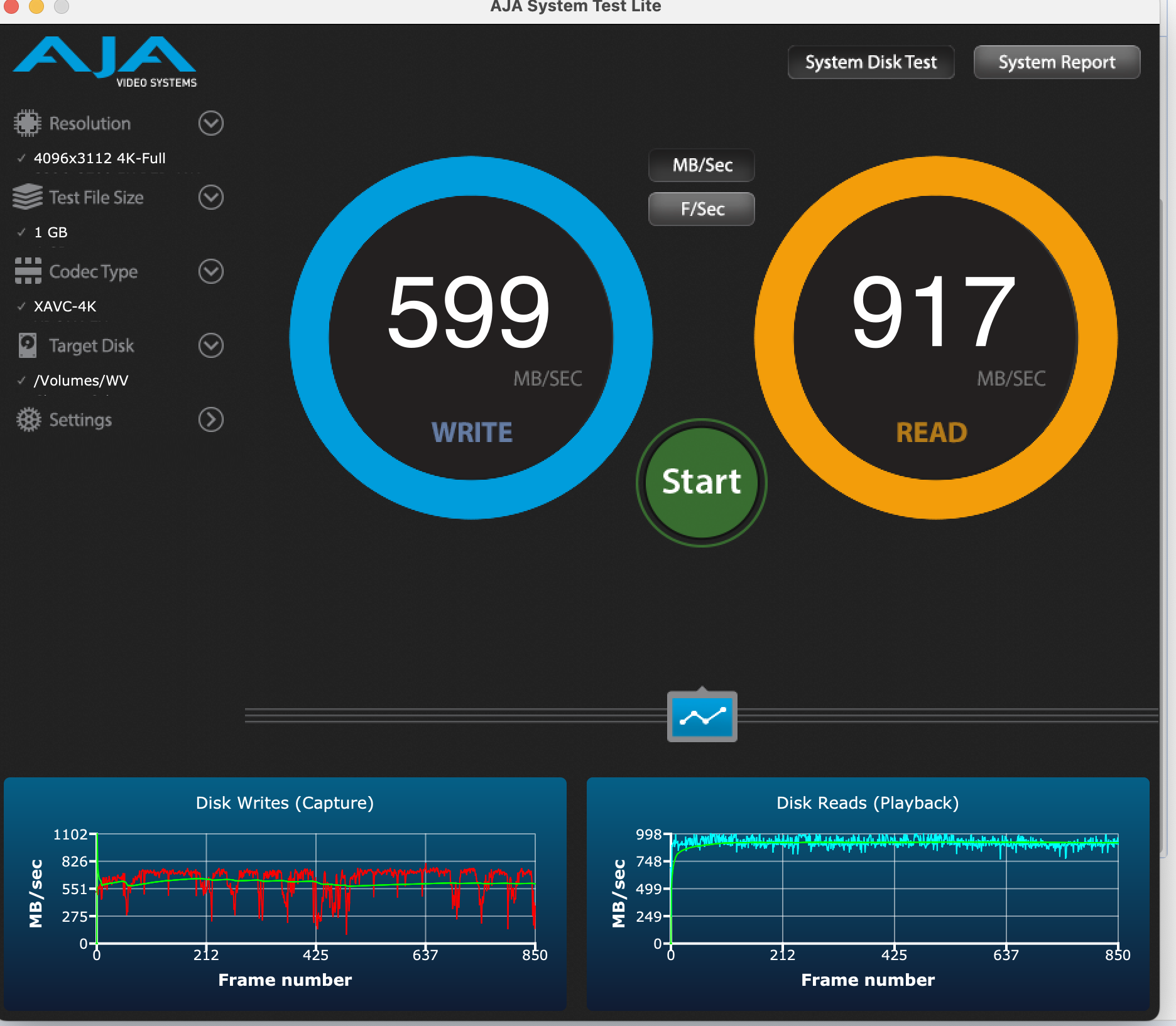This screenshot has width=1176, height=1026.
Task: Click the WRITE label in gauge
Action: click(x=472, y=433)
